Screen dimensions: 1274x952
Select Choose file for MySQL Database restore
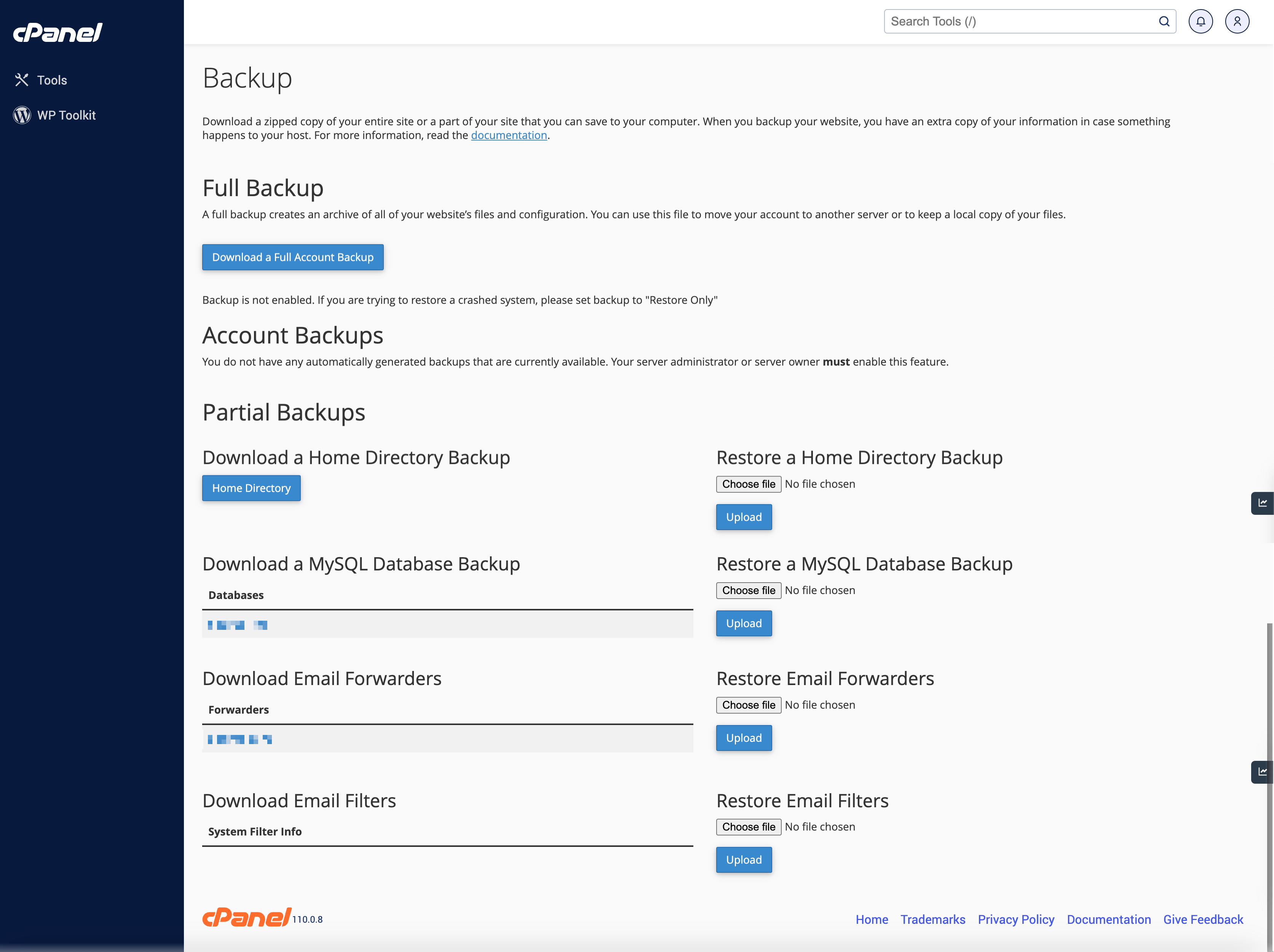coord(748,590)
